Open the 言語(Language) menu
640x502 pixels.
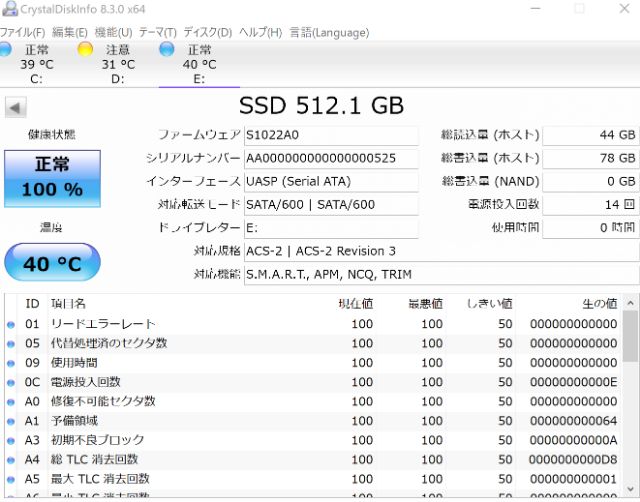coord(329,32)
